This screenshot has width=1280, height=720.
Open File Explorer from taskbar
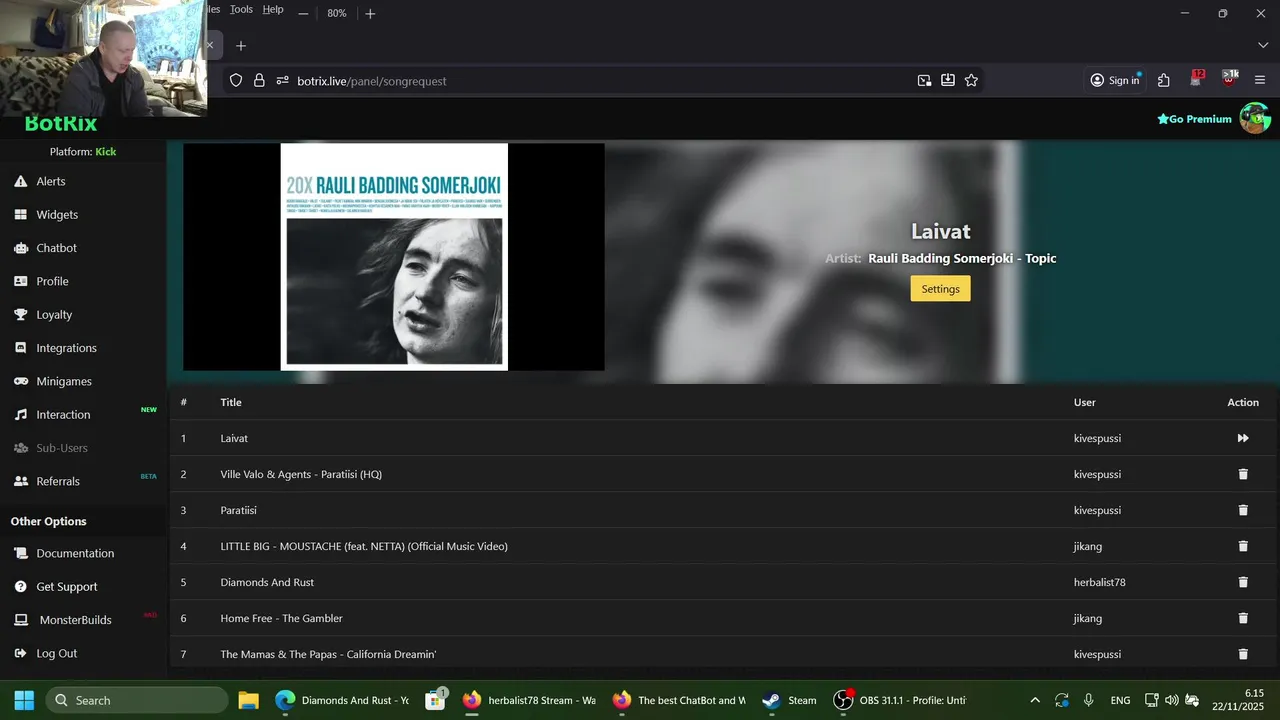[x=248, y=700]
